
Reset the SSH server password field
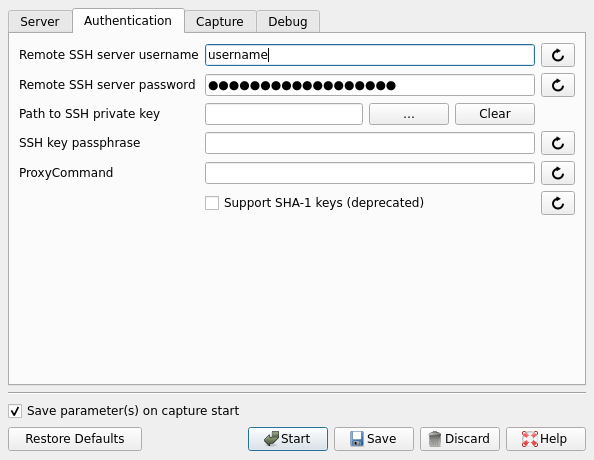(558, 85)
